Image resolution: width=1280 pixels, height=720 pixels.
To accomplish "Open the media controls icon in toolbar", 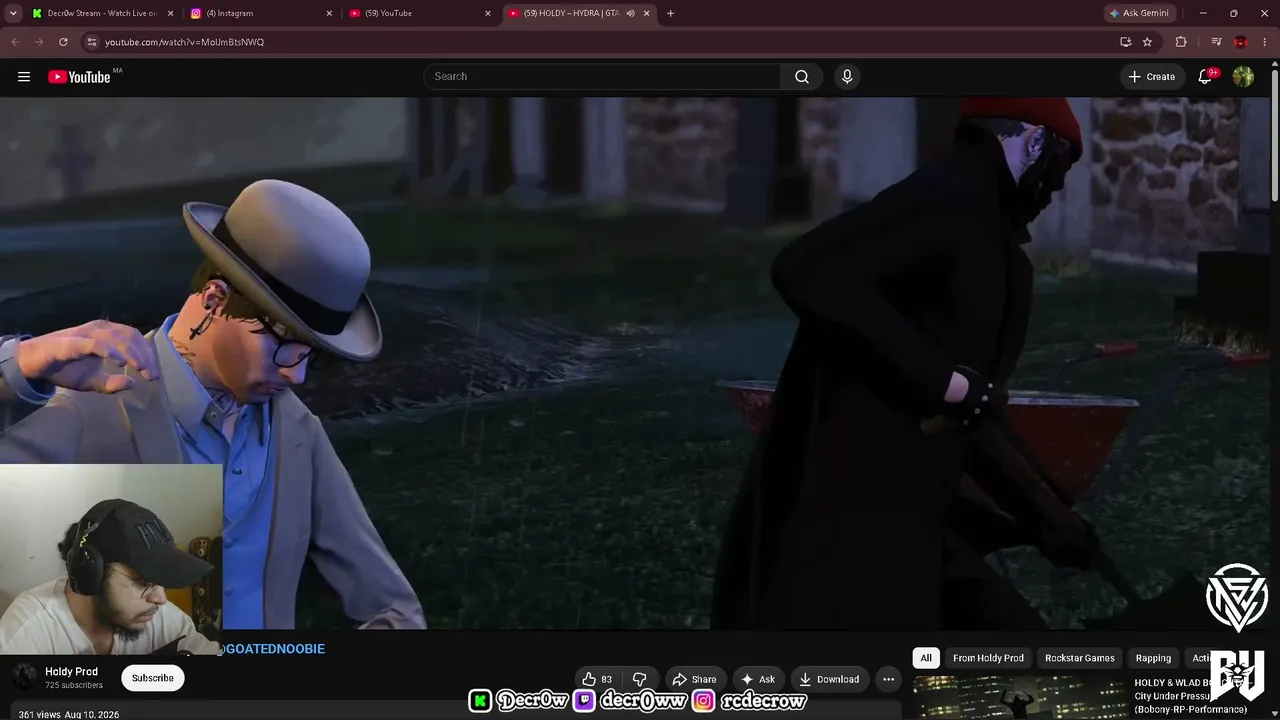I will (1216, 42).
